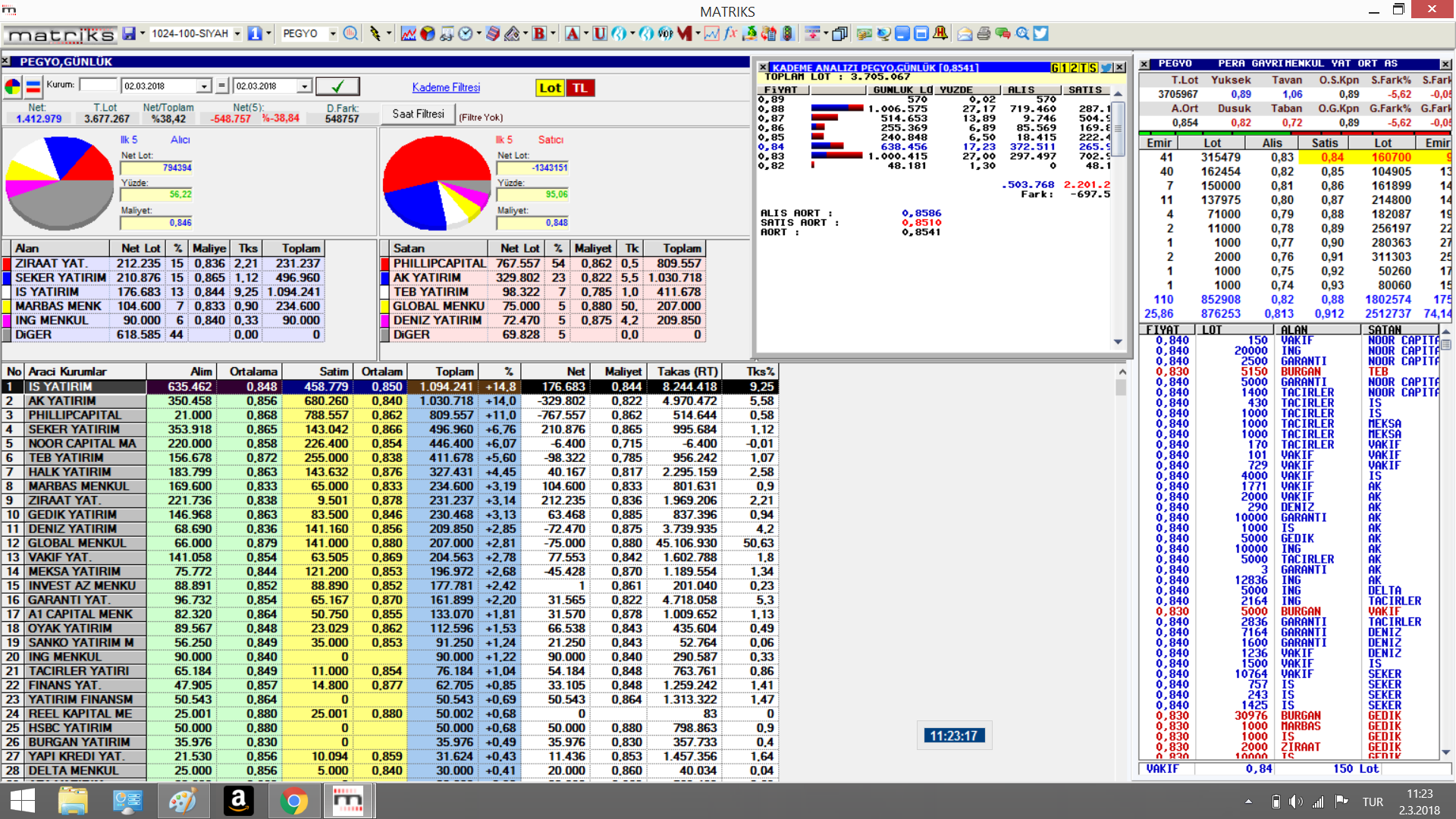Viewport: 1456px width, 819px height.
Task: Open Chrome from the taskbar
Action: (293, 801)
